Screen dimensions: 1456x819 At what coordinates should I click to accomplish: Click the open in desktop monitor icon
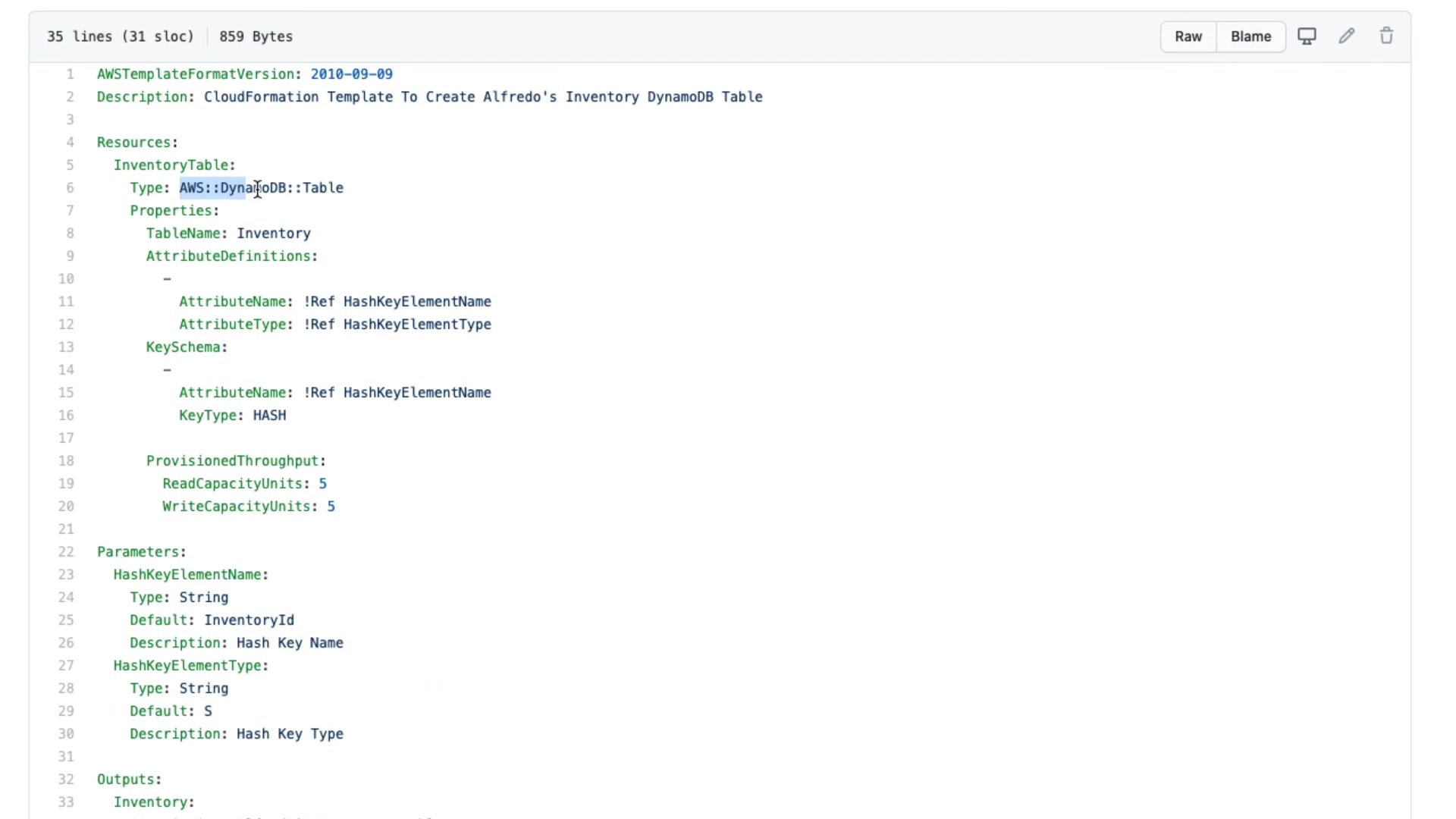(1307, 36)
